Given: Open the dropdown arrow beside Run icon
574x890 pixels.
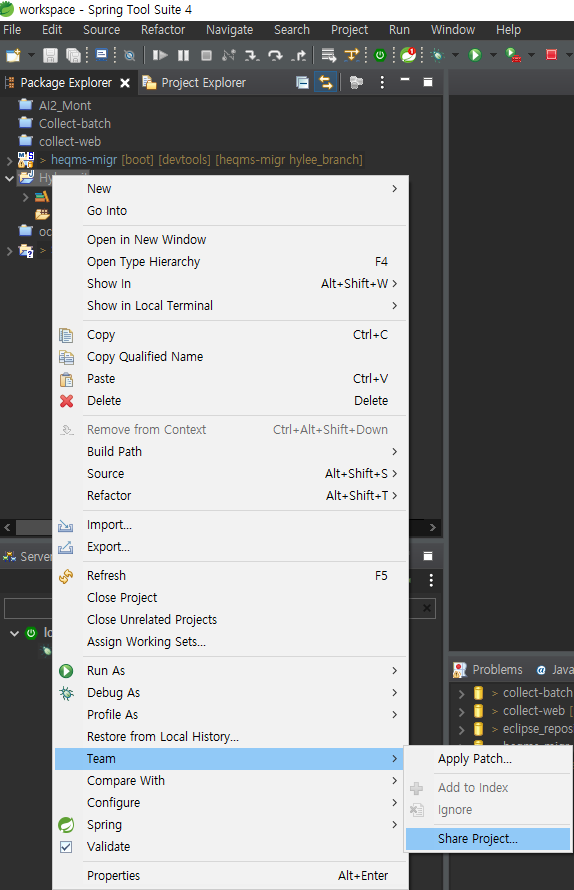Looking at the screenshot, I should pos(493,55).
